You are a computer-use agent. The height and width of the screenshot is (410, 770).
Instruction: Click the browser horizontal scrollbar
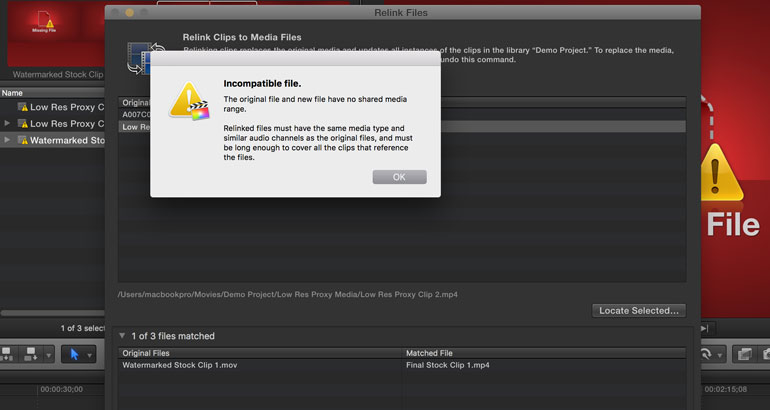coord(52,313)
